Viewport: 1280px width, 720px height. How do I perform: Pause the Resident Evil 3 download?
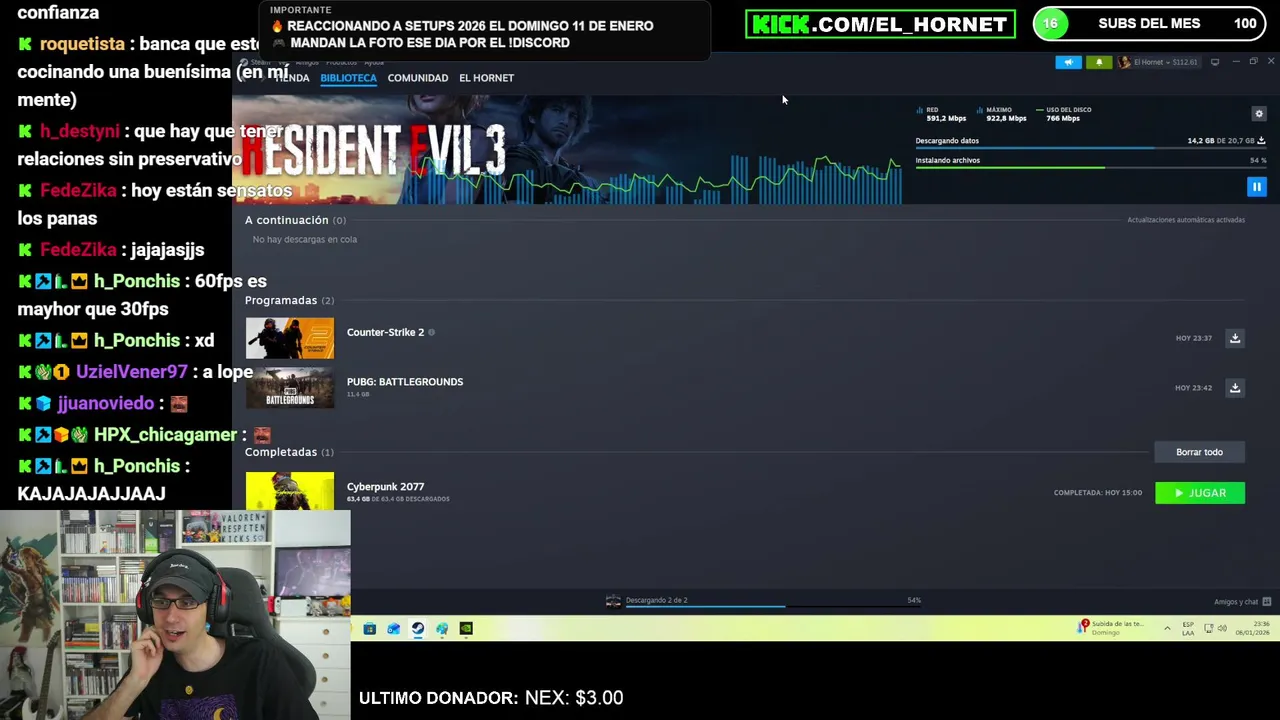[1257, 187]
